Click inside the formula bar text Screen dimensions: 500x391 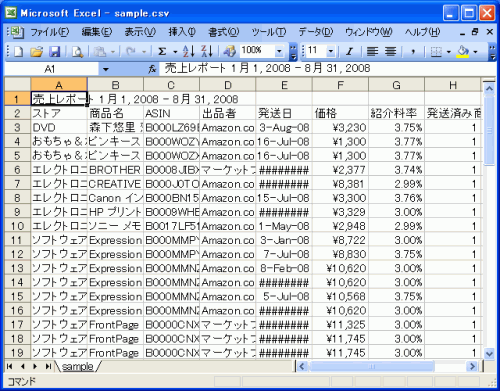point(267,69)
